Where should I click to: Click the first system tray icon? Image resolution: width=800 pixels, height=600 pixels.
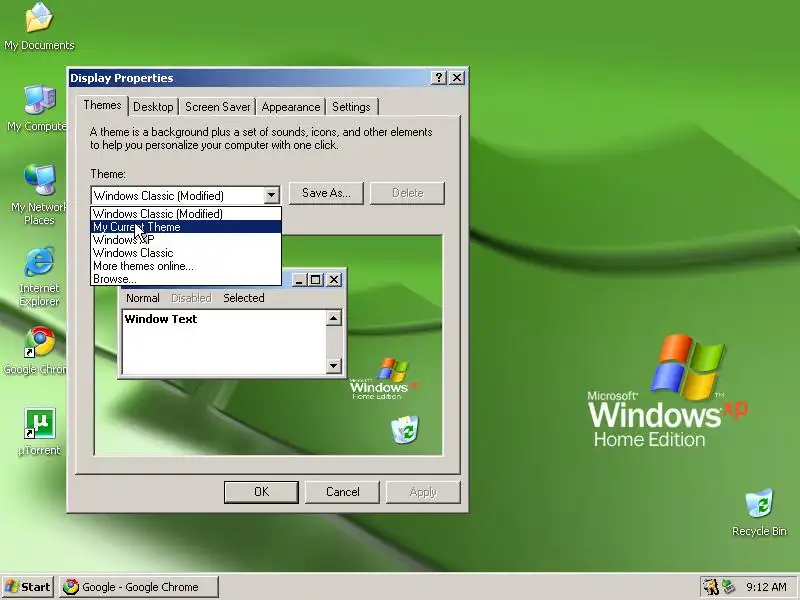coord(710,587)
